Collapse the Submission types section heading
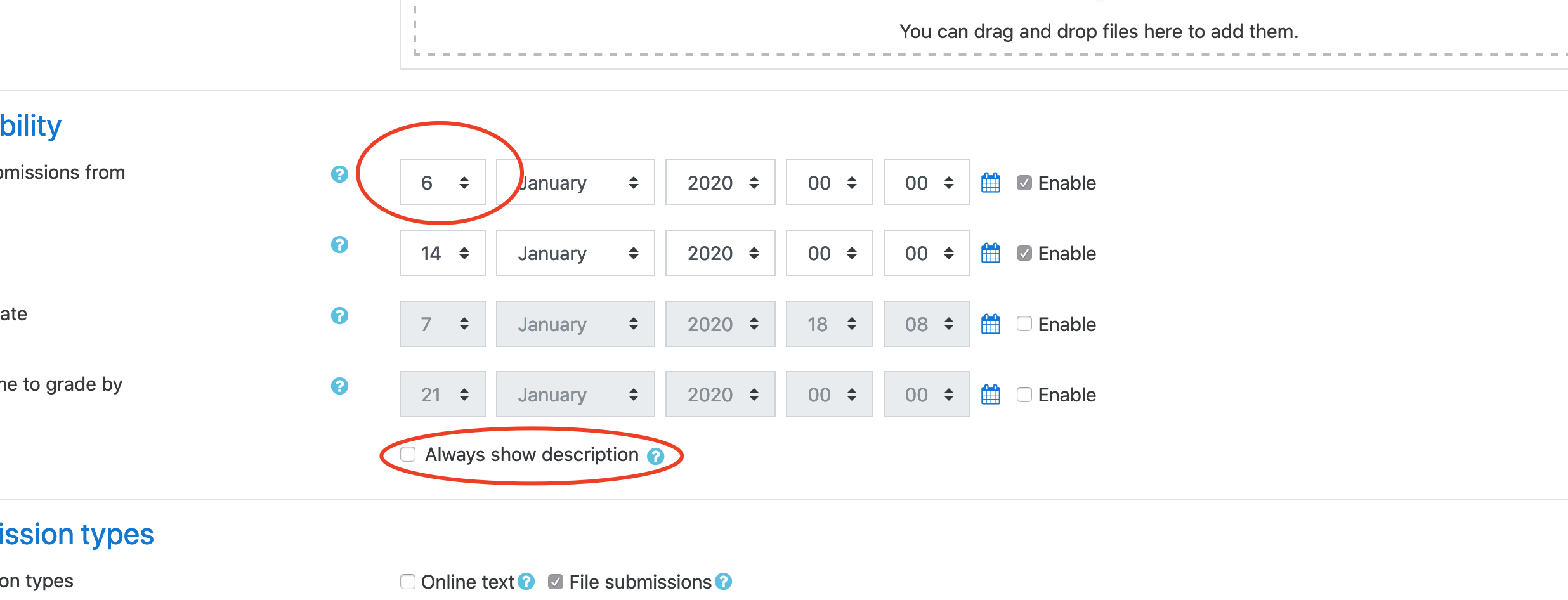 pos(77,534)
